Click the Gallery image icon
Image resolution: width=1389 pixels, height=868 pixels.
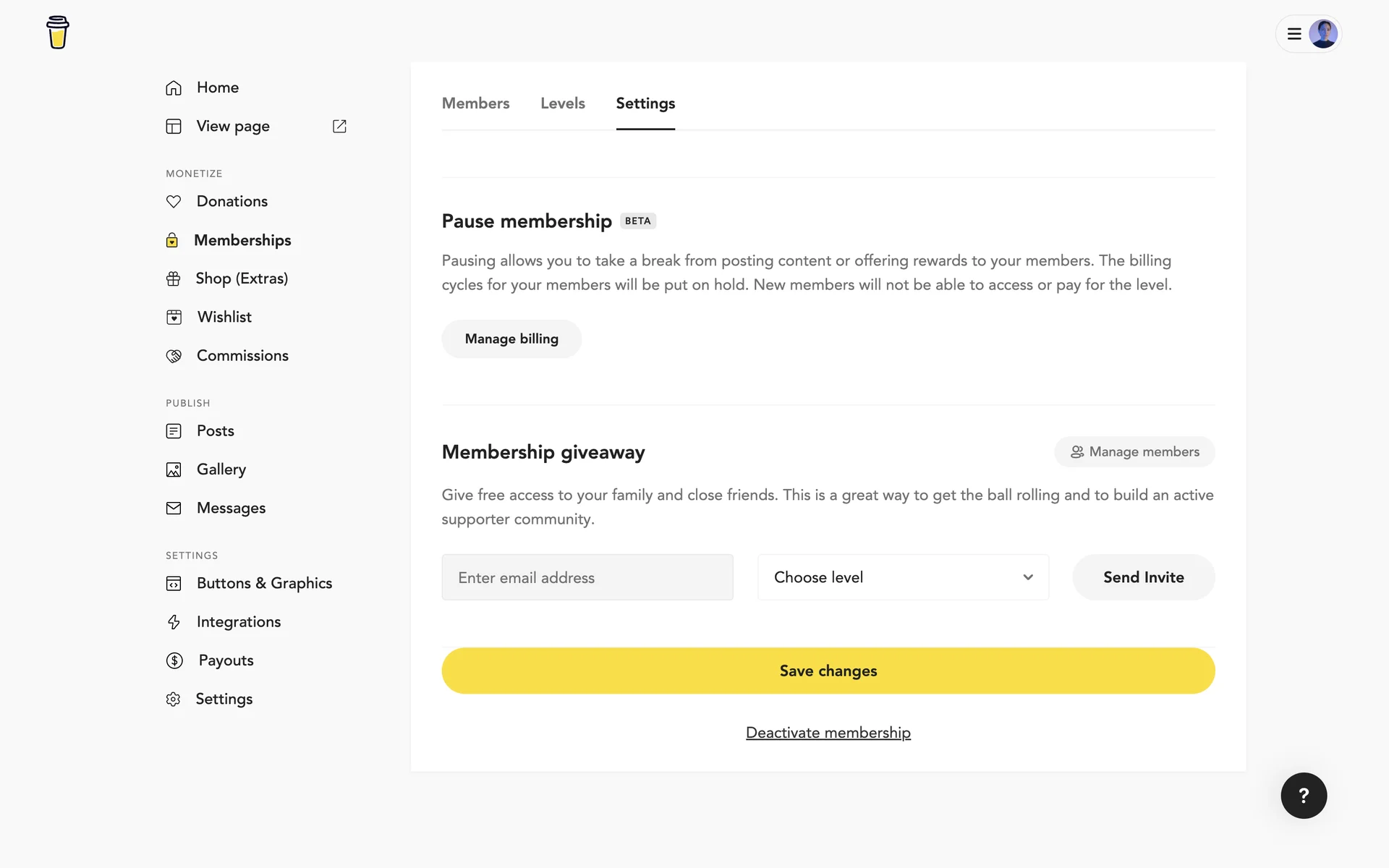point(174,470)
